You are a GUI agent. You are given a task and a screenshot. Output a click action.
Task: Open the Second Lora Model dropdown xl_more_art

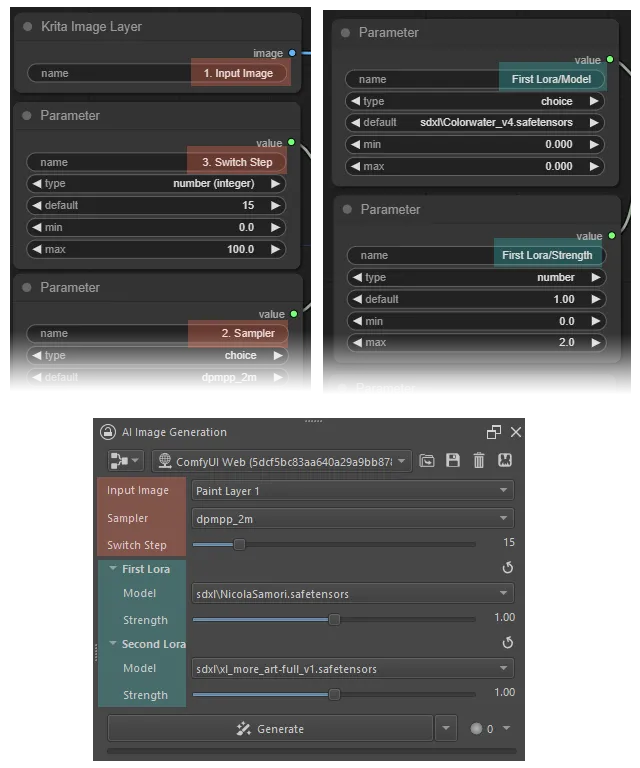(x=352, y=669)
